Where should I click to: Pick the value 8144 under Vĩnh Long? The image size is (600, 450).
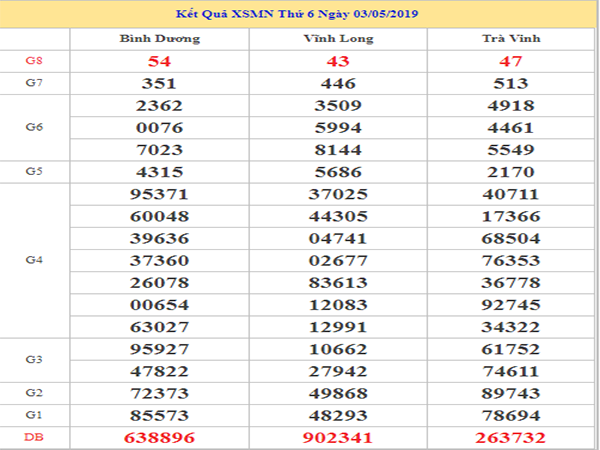[x=338, y=150]
